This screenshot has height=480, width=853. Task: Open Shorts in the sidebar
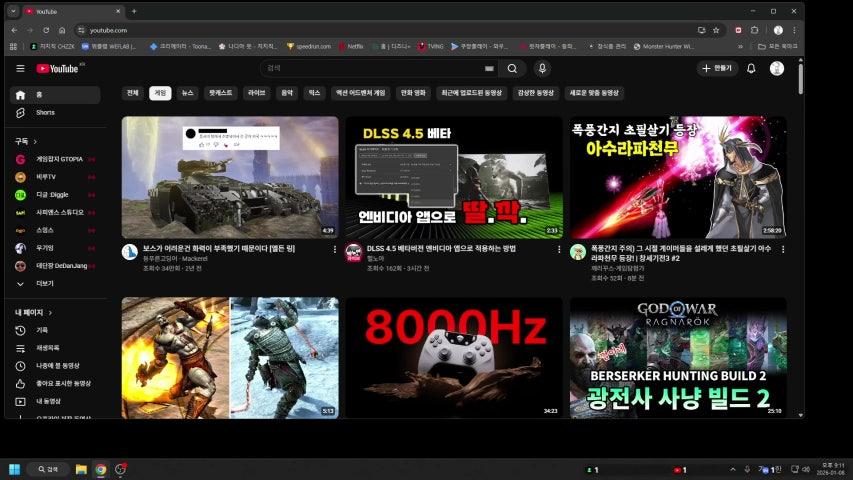[55, 113]
